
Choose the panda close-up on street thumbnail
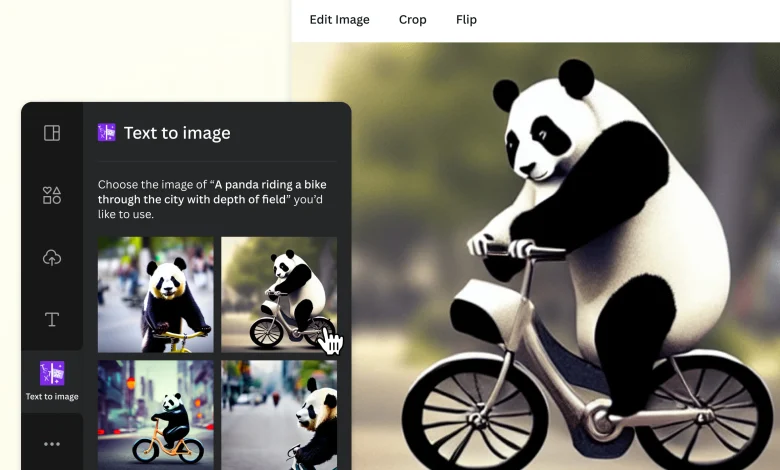[279, 415]
